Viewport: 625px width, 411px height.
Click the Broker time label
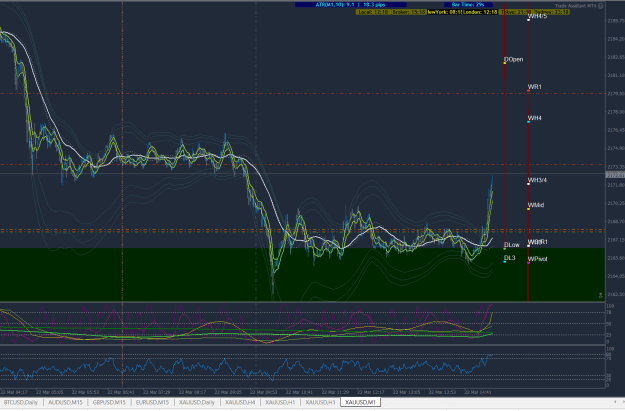[409, 12]
